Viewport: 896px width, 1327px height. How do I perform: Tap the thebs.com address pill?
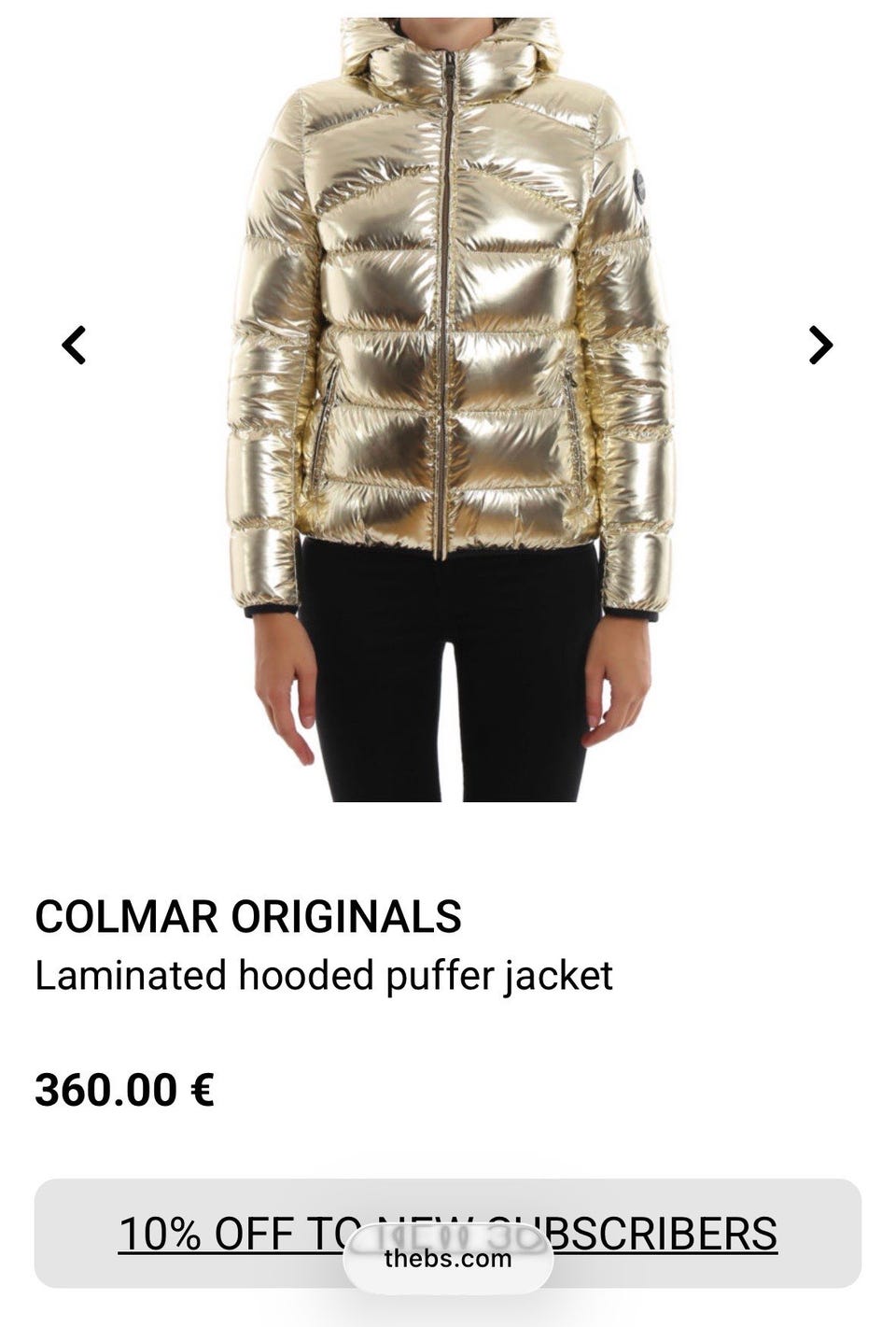pos(448,1258)
